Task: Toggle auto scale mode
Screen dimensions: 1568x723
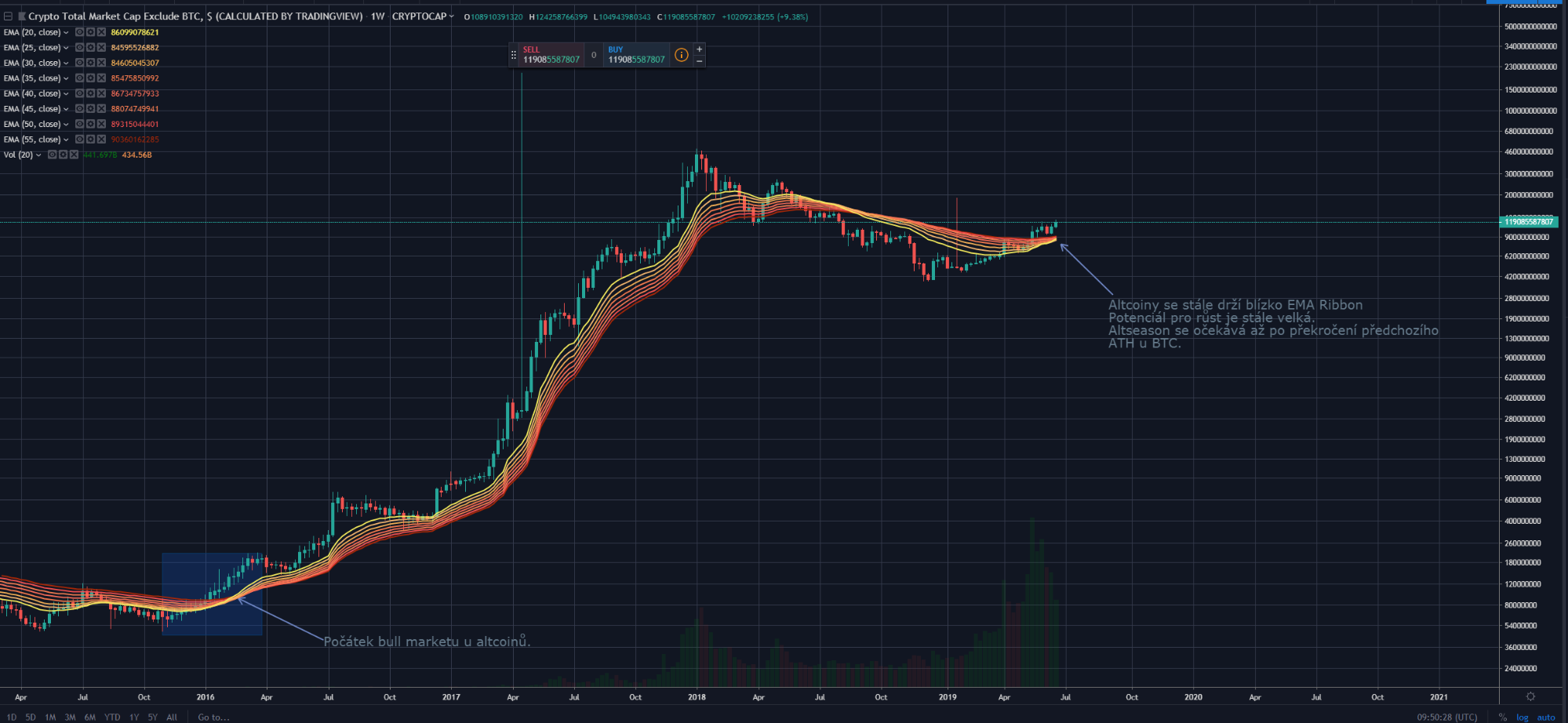Action: pyautogui.click(x=1546, y=717)
